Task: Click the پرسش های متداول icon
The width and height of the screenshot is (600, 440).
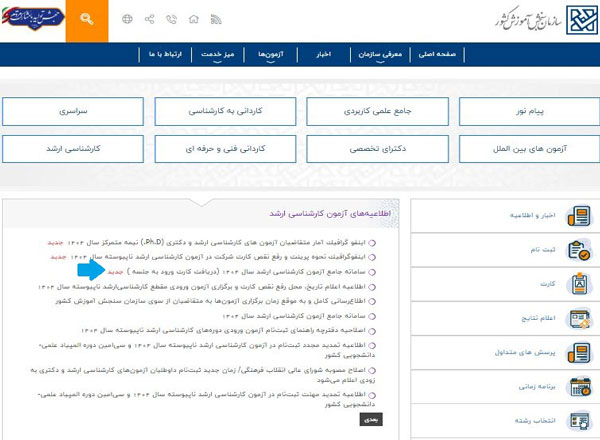Action: (x=579, y=352)
